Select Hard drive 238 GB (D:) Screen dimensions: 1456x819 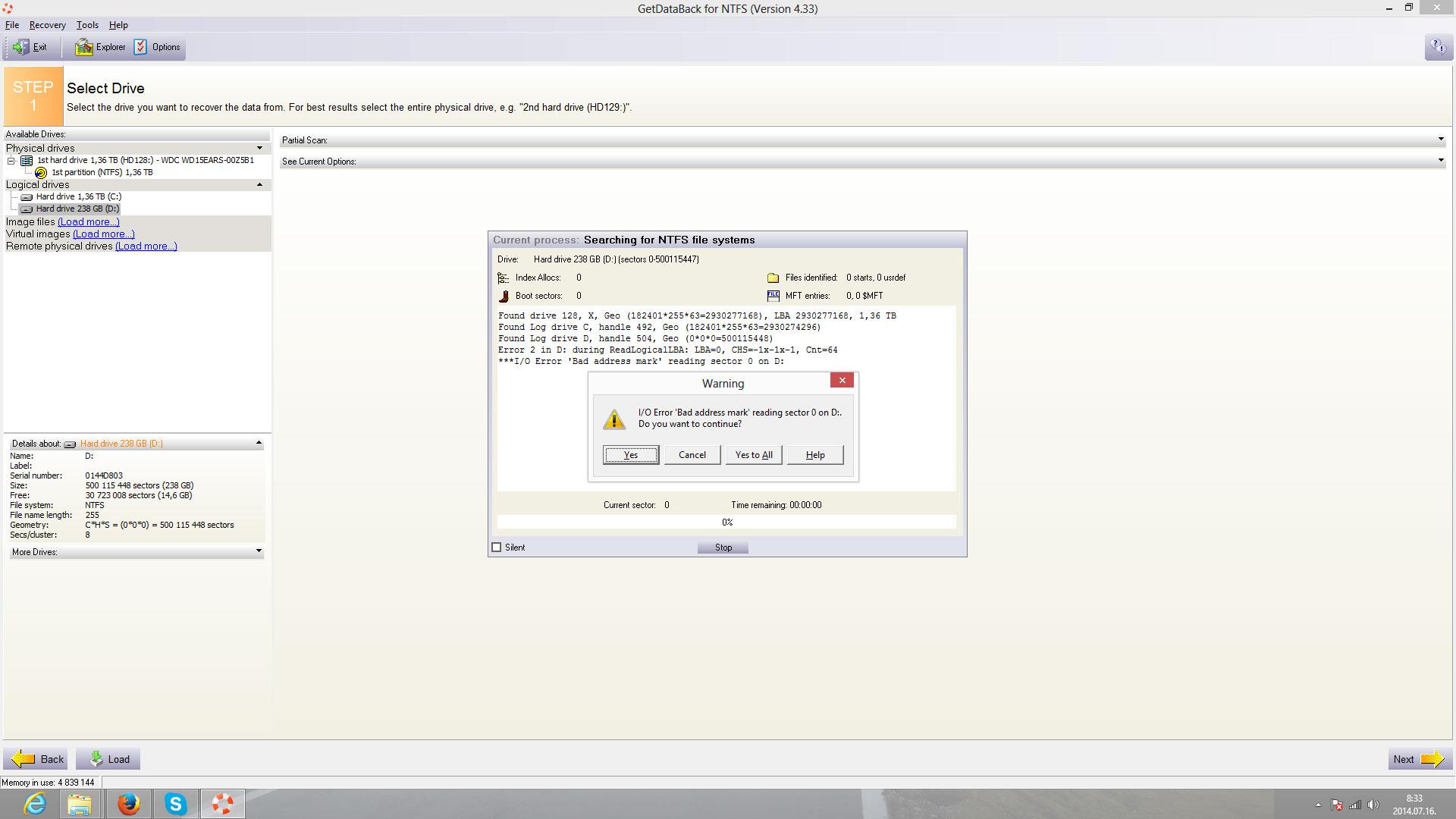coord(77,209)
